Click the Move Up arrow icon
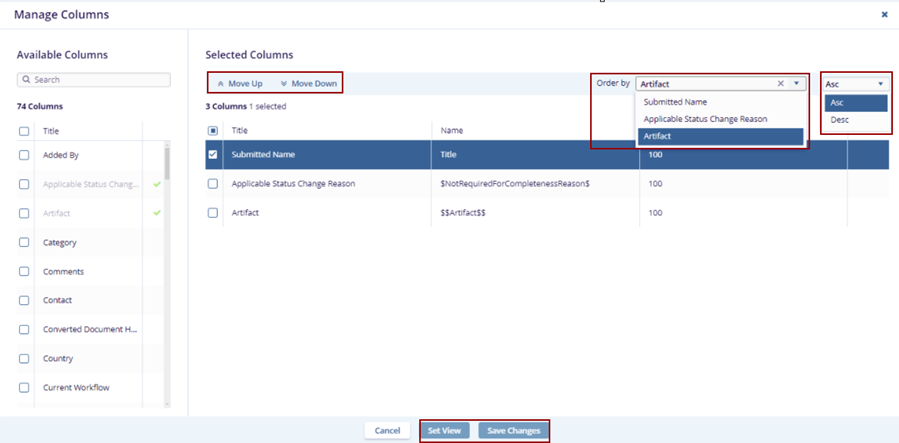This screenshot has height=443, width=899. [x=221, y=84]
